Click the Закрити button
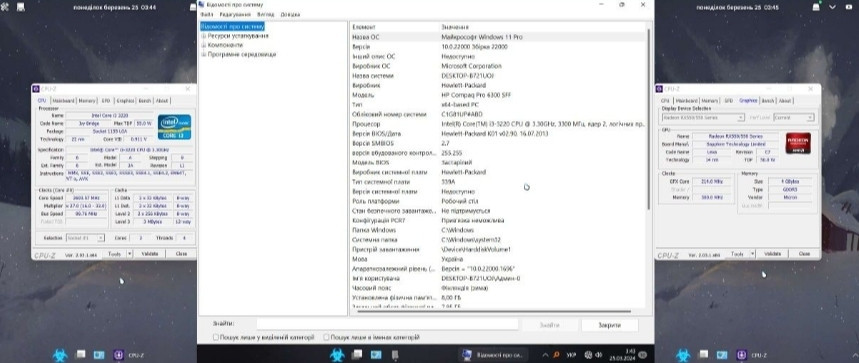 pos(610,325)
